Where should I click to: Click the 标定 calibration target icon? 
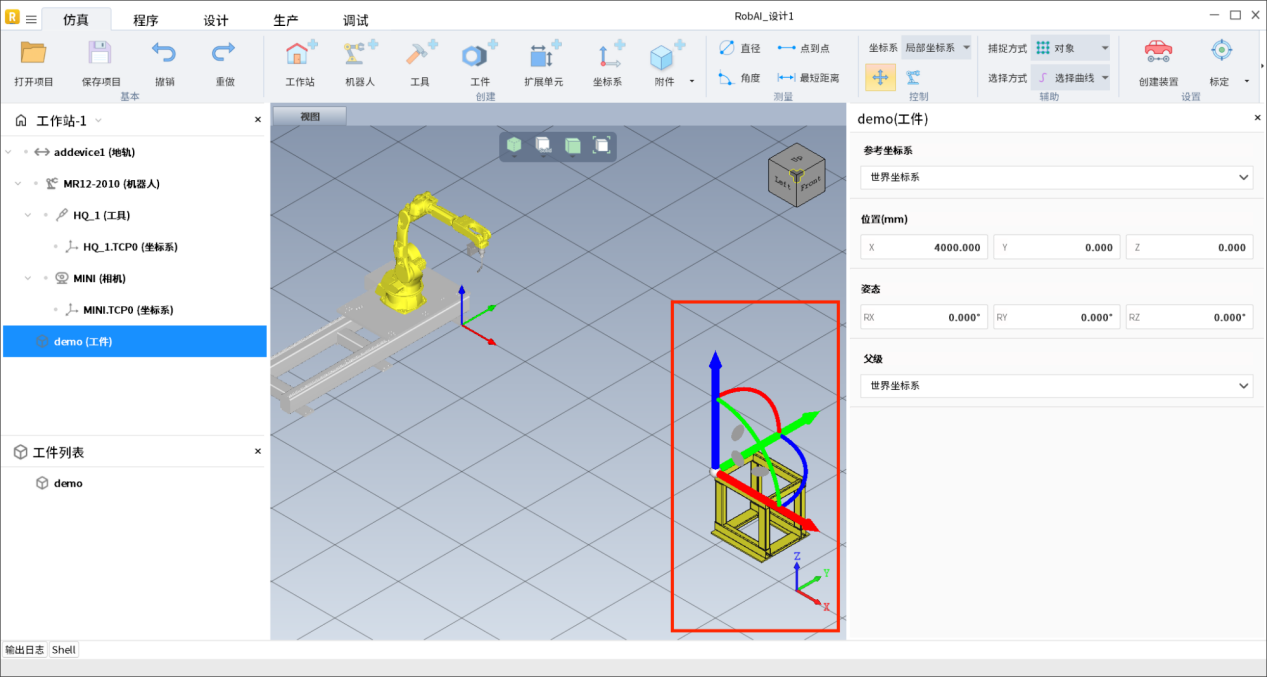(1220, 52)
